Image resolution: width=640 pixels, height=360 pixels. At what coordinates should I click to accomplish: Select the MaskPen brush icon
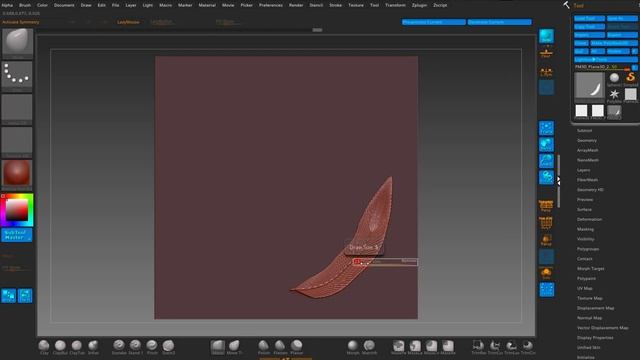[398, 346]
